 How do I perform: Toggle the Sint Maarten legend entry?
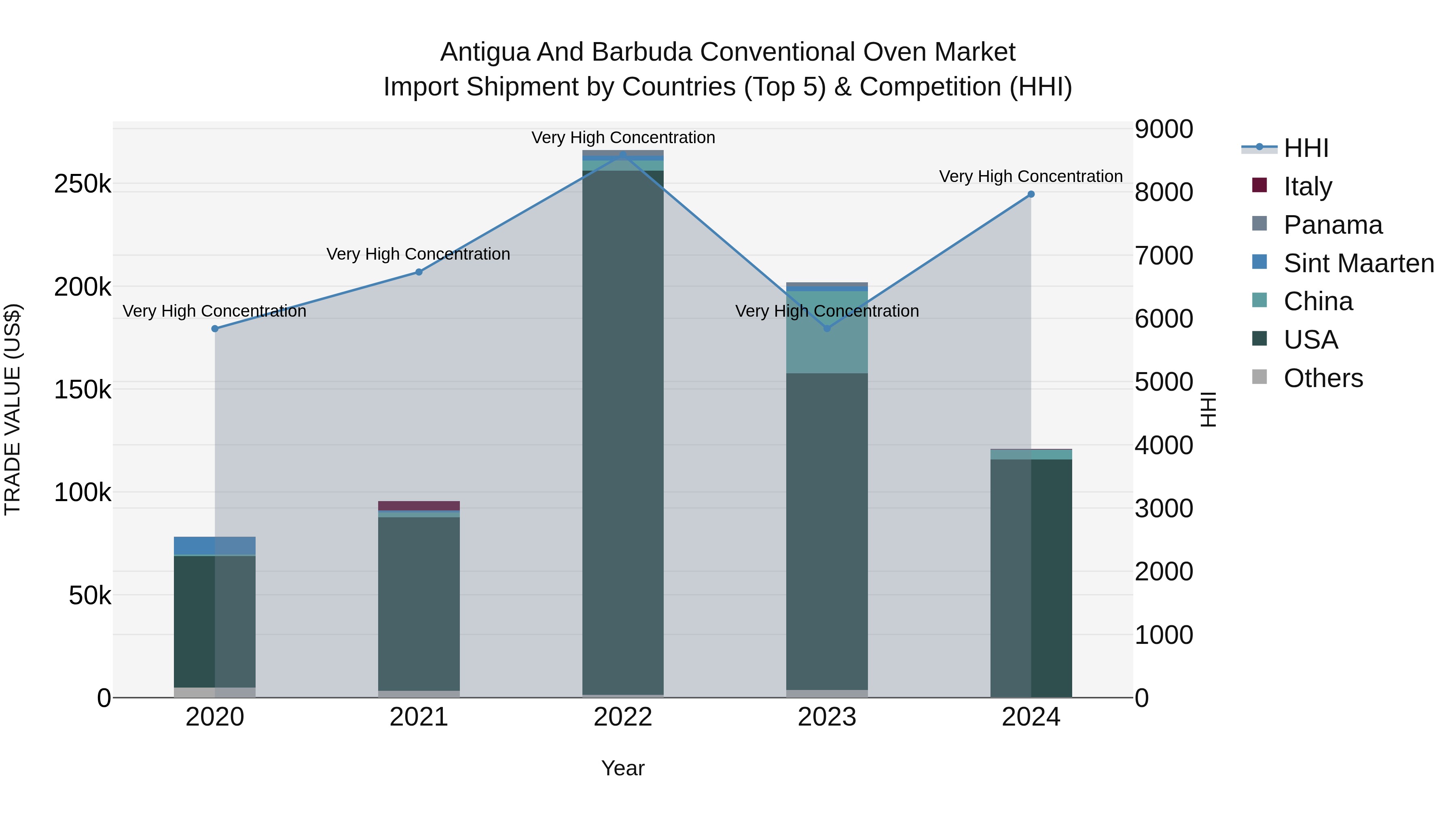tap(1343, 263)
